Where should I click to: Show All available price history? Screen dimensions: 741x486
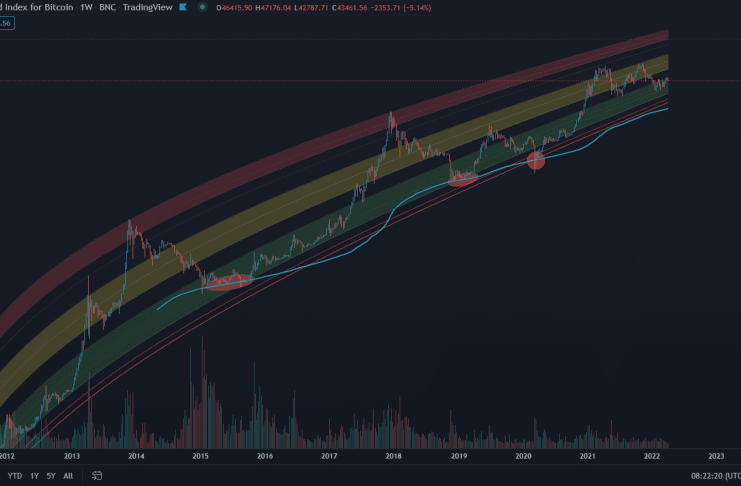tap(69, 476)
